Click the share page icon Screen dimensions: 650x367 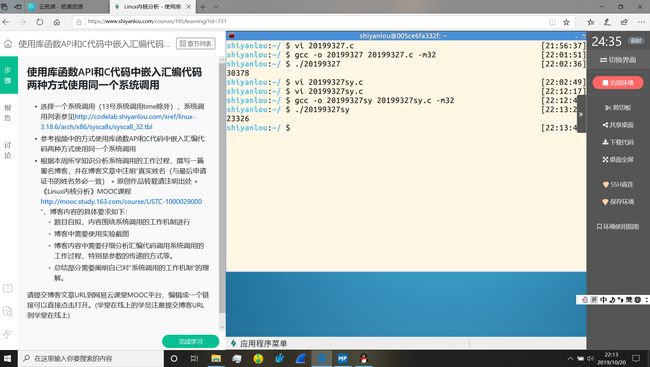click(624, 22)
